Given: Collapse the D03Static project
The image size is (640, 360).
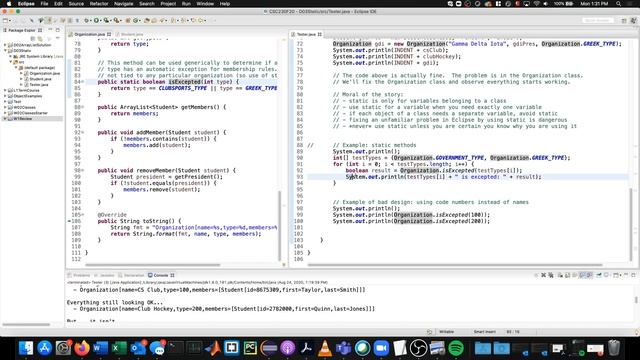Looking at the screenshot, I should [5, 51].
